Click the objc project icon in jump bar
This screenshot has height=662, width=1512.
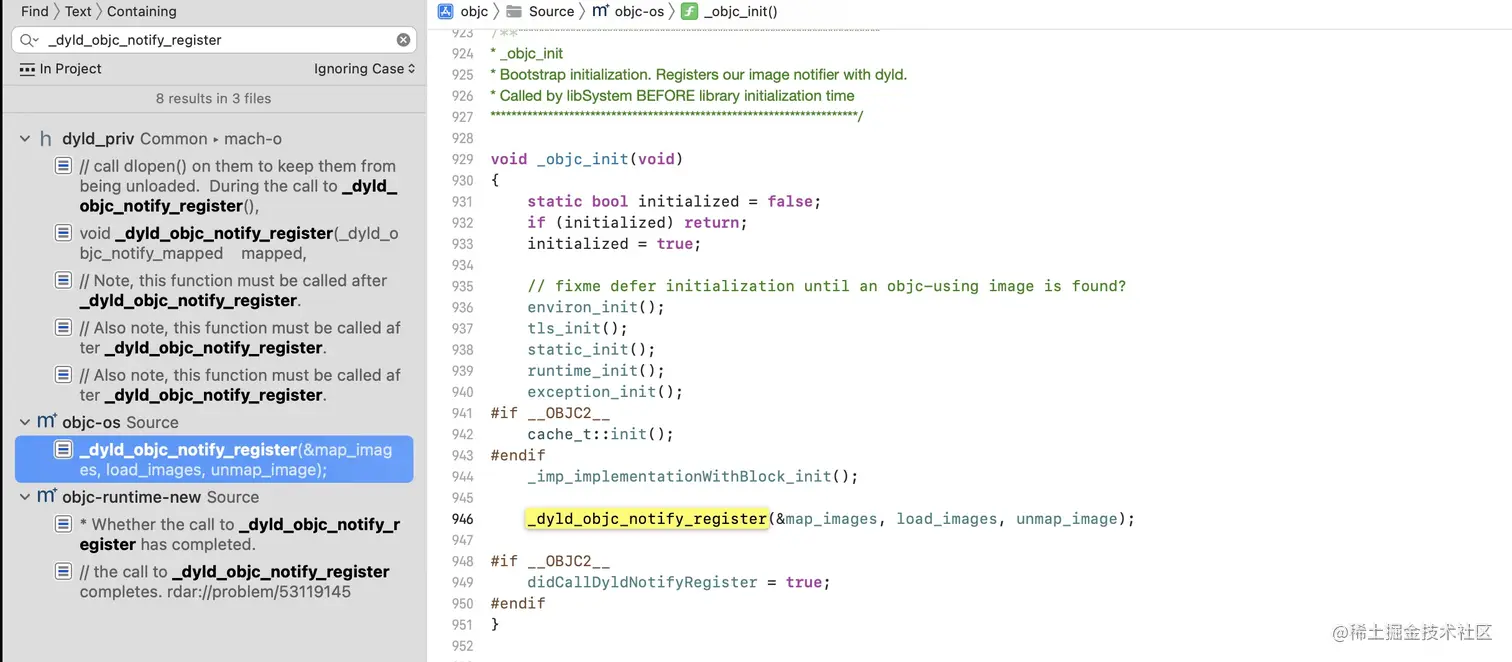click(x=447, y=11)
